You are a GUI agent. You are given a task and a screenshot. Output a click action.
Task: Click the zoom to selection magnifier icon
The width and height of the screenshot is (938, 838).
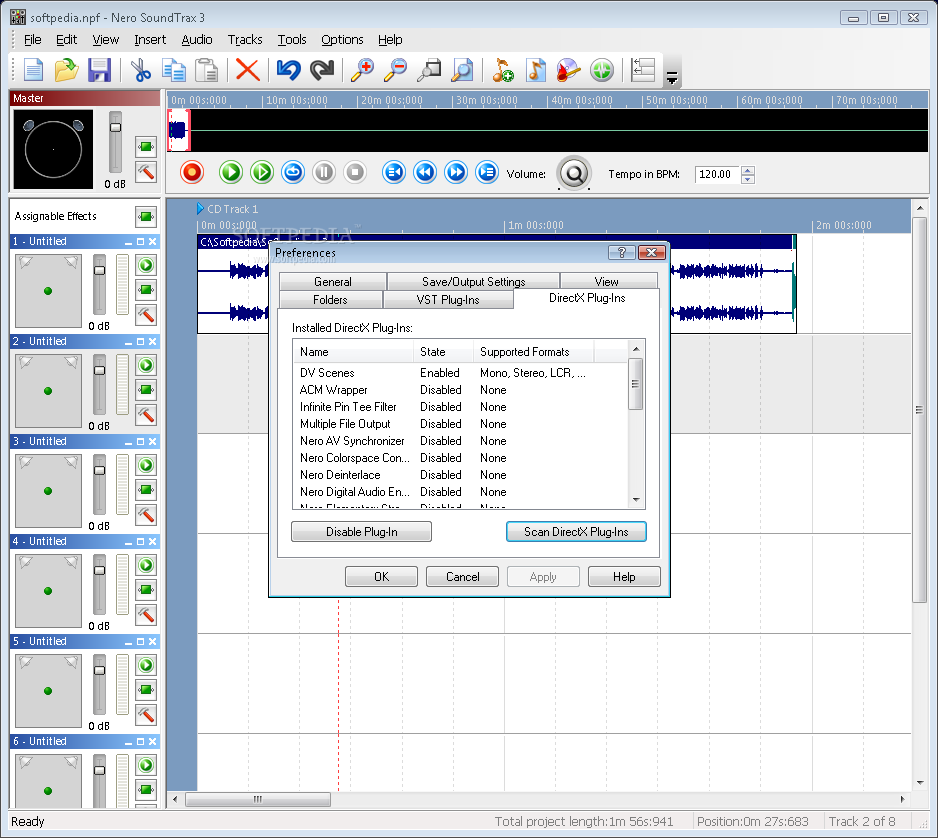pyautogui.click(x=429, y=71)
